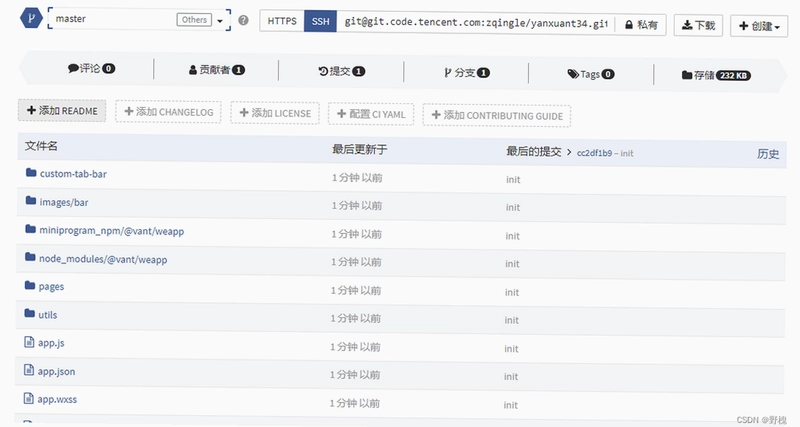This screenshot has height=427, width=800.
Task: Click the folder icon next to pages
Action: [x=30, y=285]
